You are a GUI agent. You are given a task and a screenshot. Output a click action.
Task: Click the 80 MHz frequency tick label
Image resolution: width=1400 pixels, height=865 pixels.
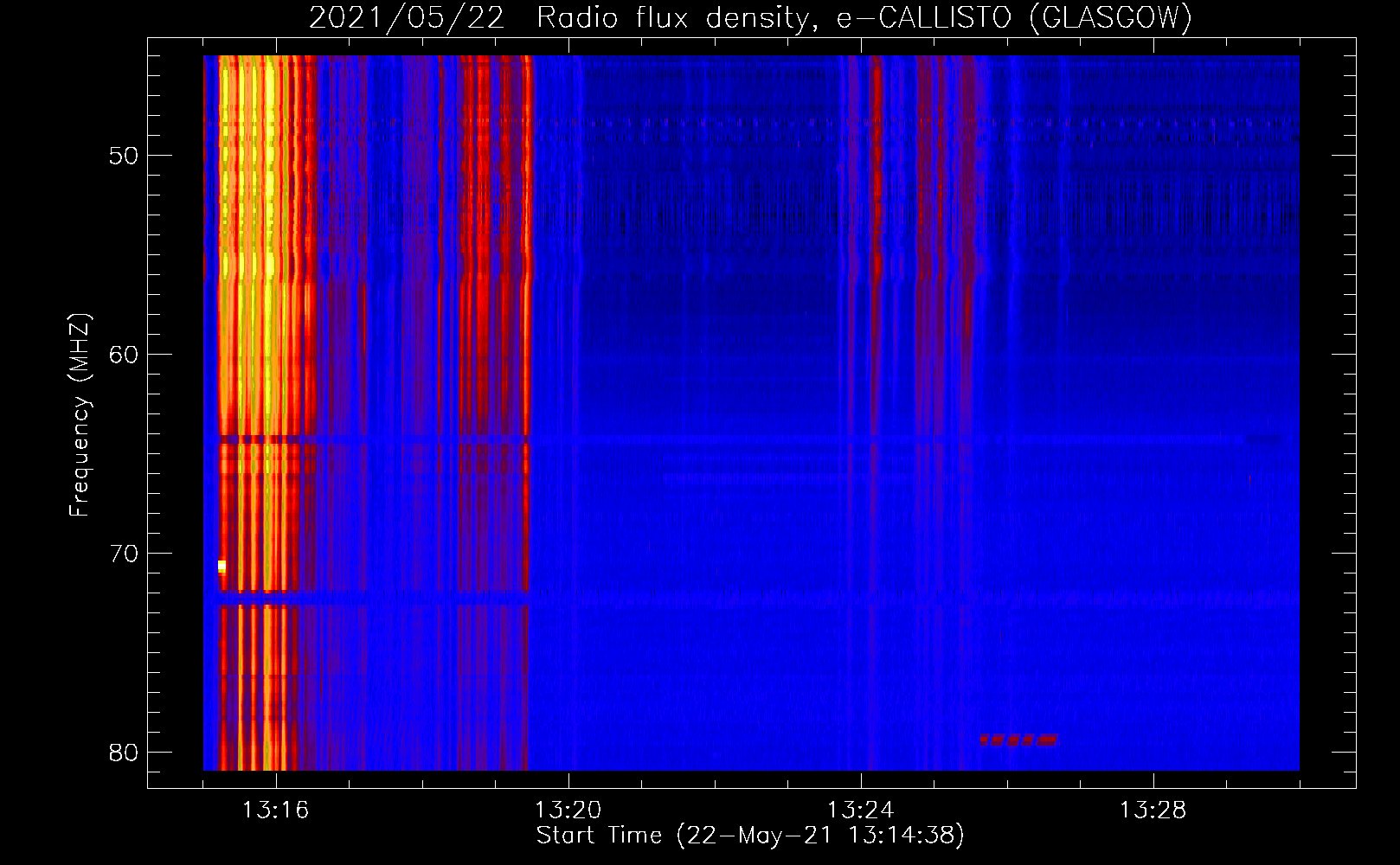pyautogui.click(x=124, y=753)
